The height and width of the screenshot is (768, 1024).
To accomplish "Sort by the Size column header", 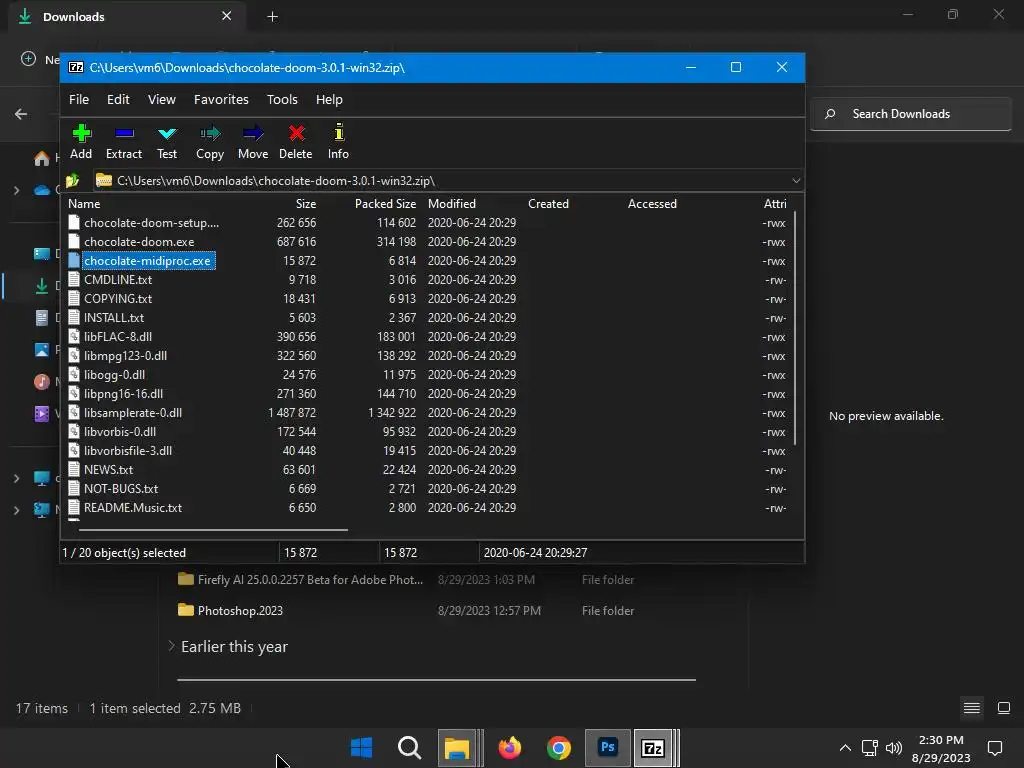I will tap(306, 204).
